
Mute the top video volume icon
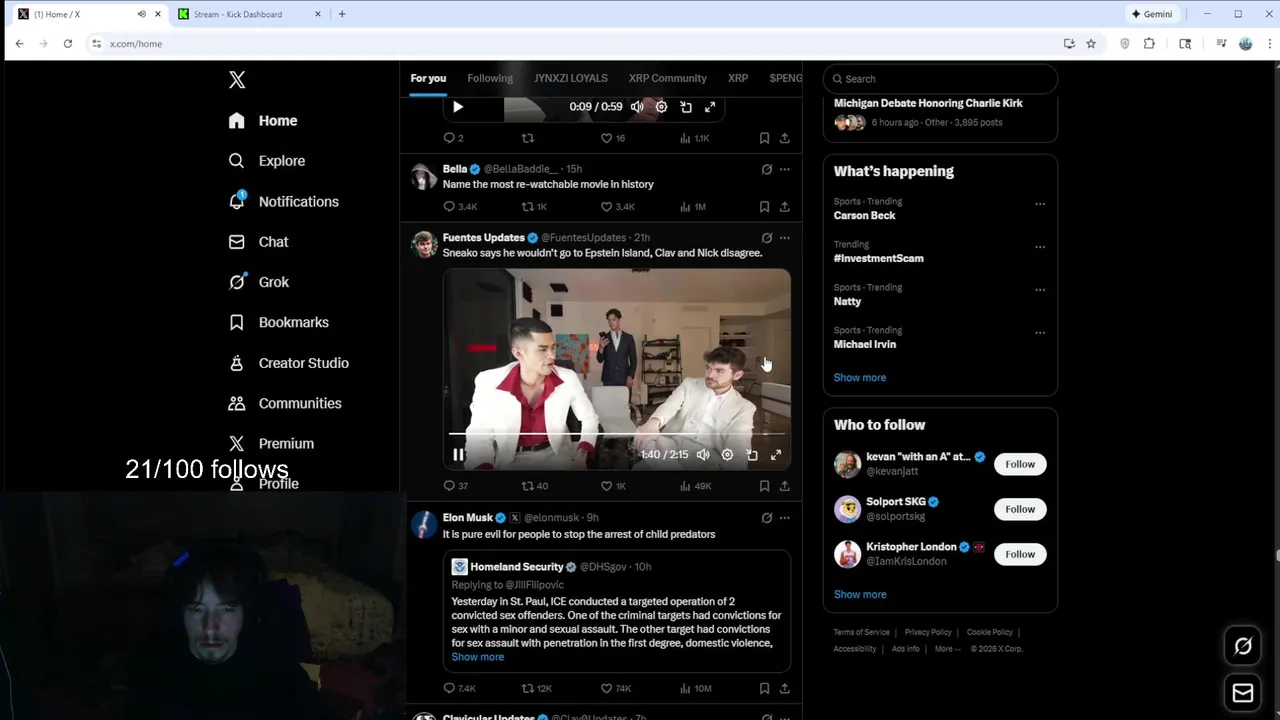coord(637,107)
